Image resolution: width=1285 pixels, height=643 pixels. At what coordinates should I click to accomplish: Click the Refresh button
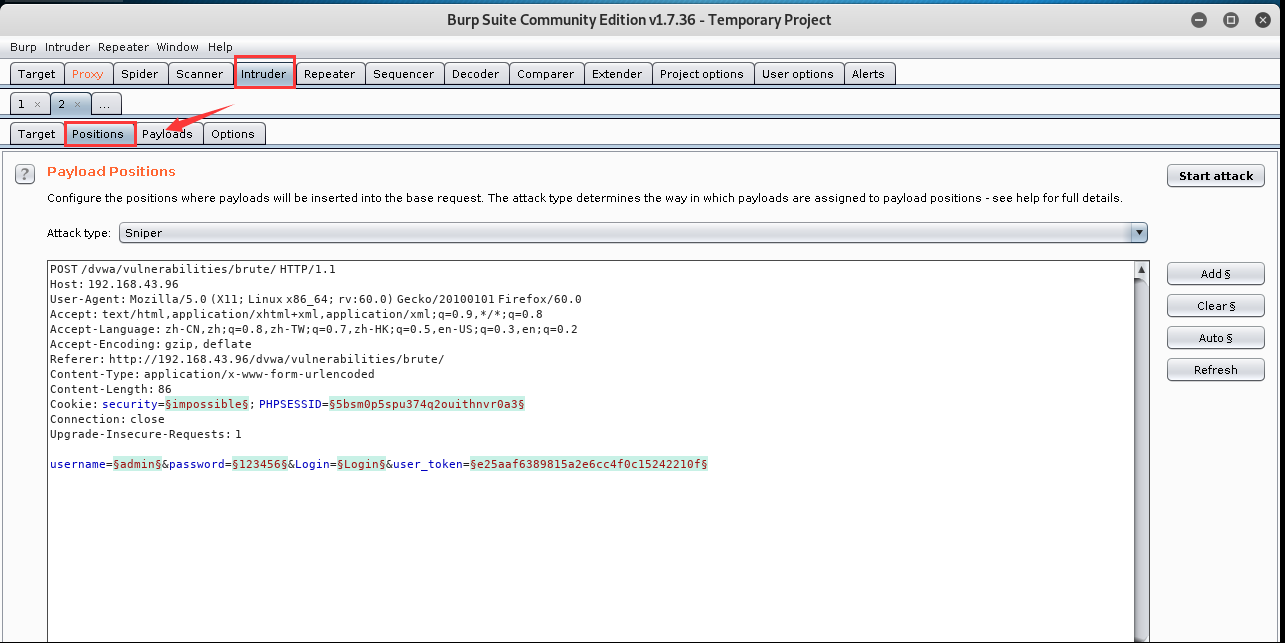tap(1216, 370)
